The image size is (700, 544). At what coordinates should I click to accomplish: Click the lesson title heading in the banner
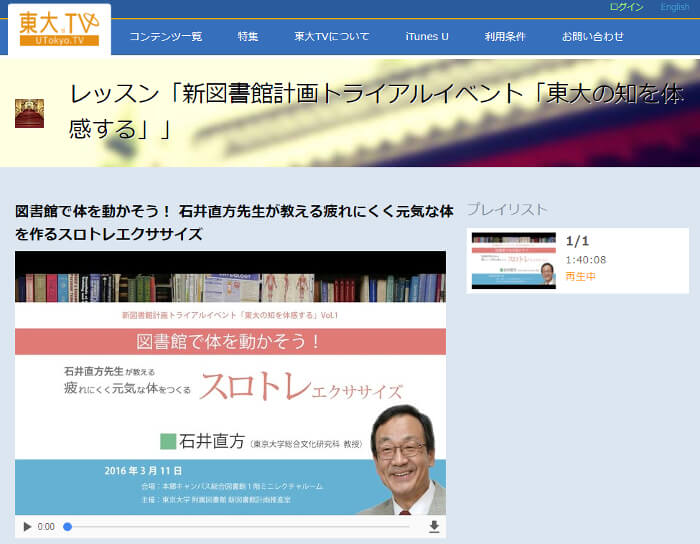point(377,111)
